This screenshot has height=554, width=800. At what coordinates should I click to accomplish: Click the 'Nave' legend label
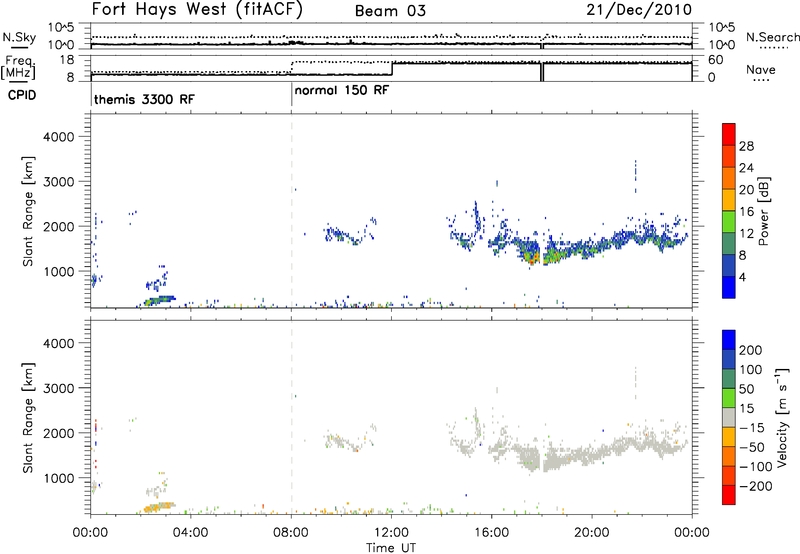[761, 70]
